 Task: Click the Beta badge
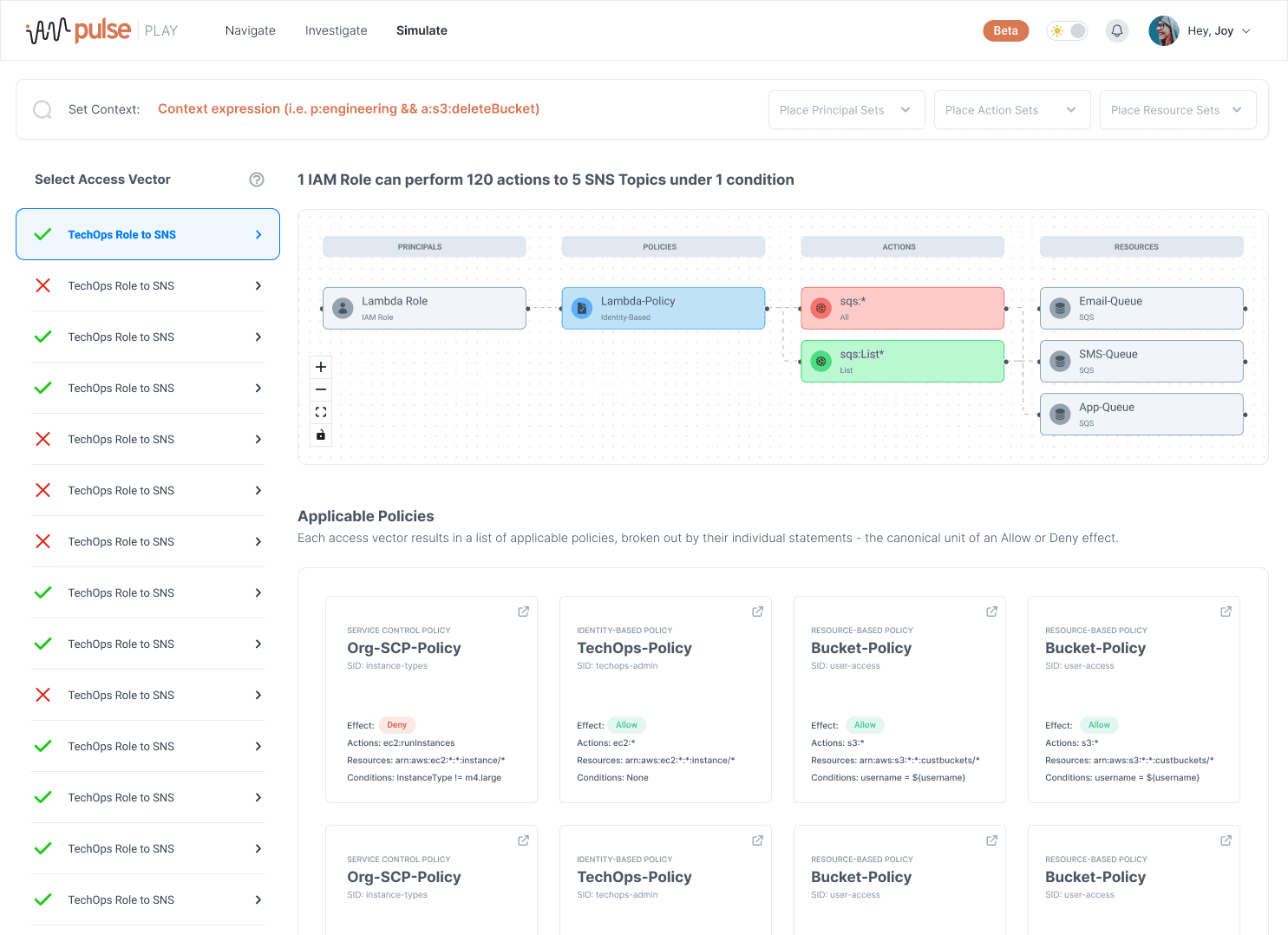tap(1006, 30)
